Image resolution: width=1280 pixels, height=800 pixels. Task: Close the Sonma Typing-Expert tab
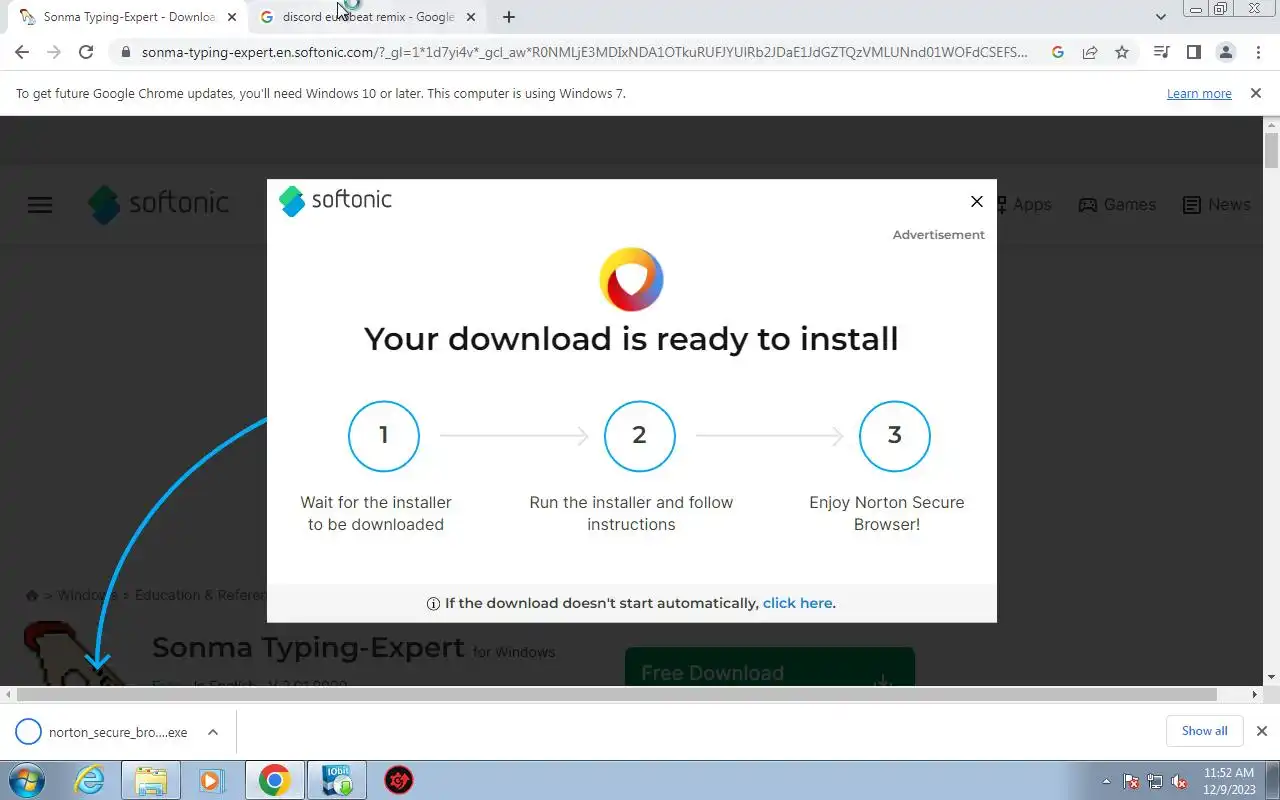pyautogui.click(x=232, y=17)
